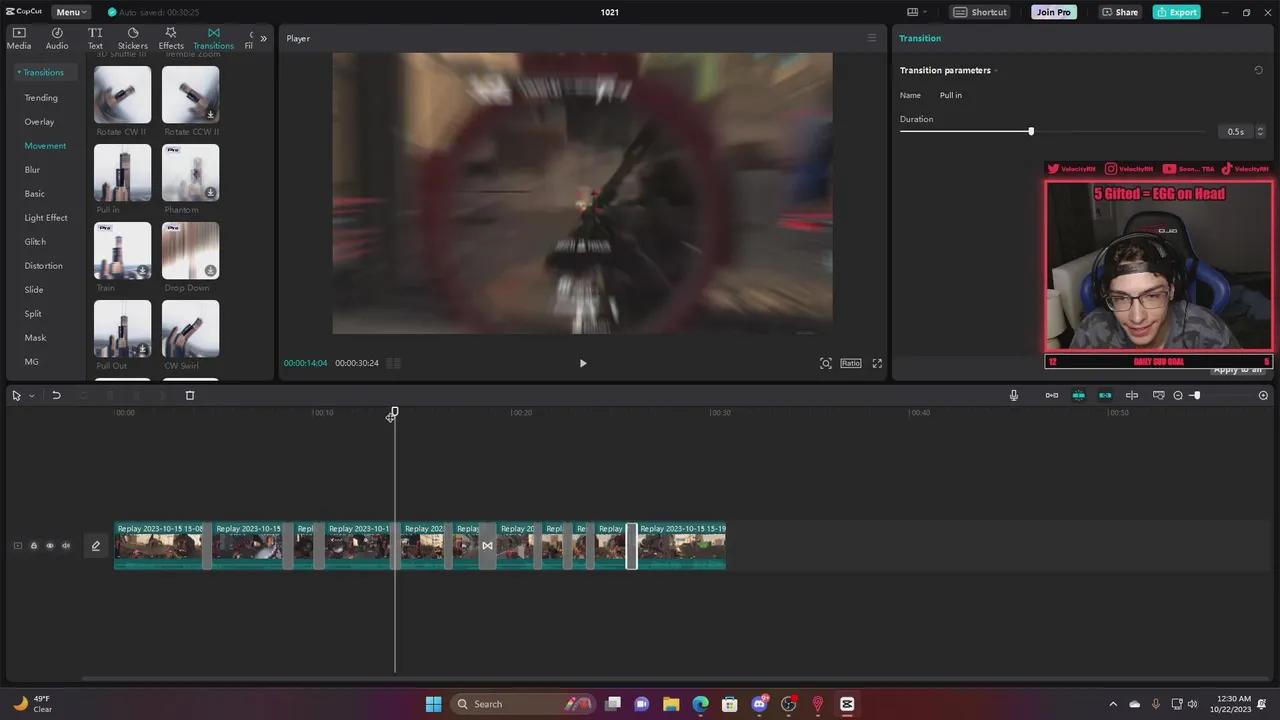Download the Train transition

coord(142,271)
